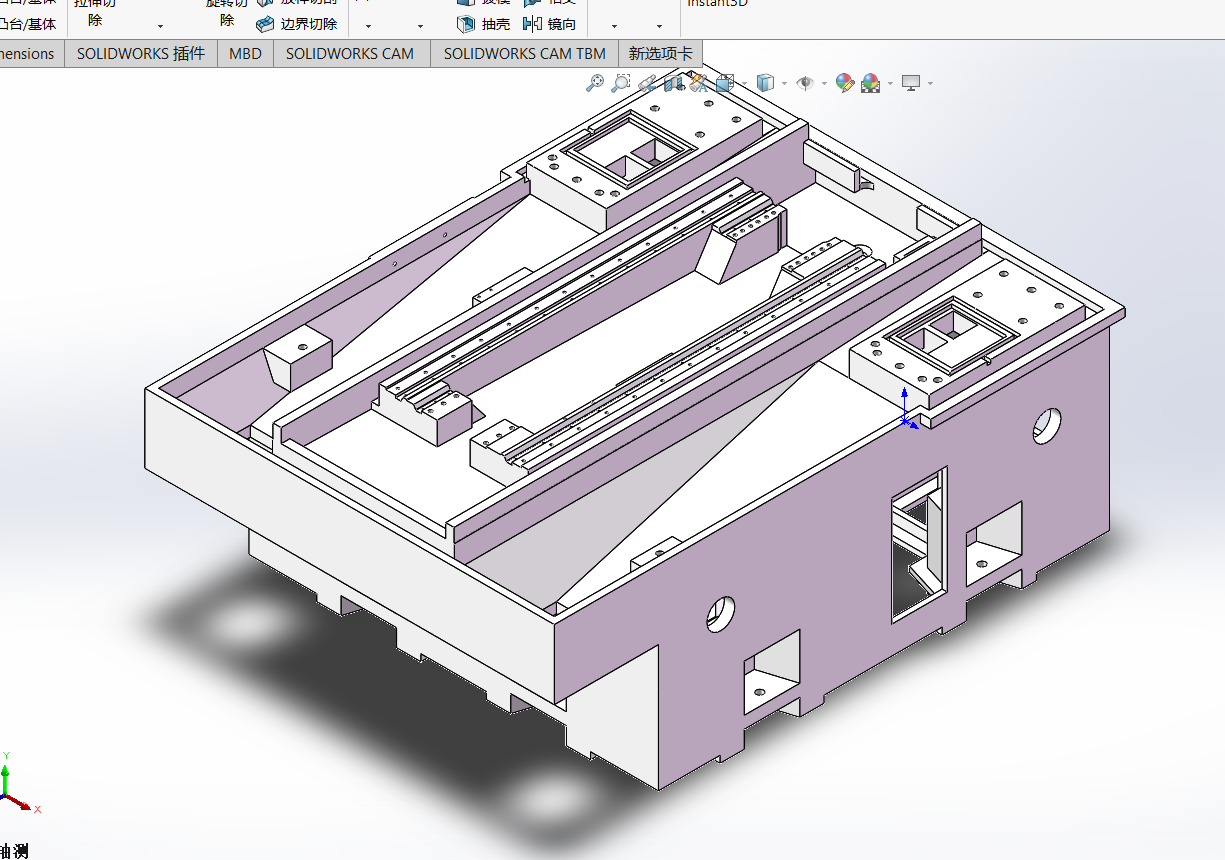Screen dimensions: 1225x860
Task: Toggle the Section View tool
Action: point(673,84)
